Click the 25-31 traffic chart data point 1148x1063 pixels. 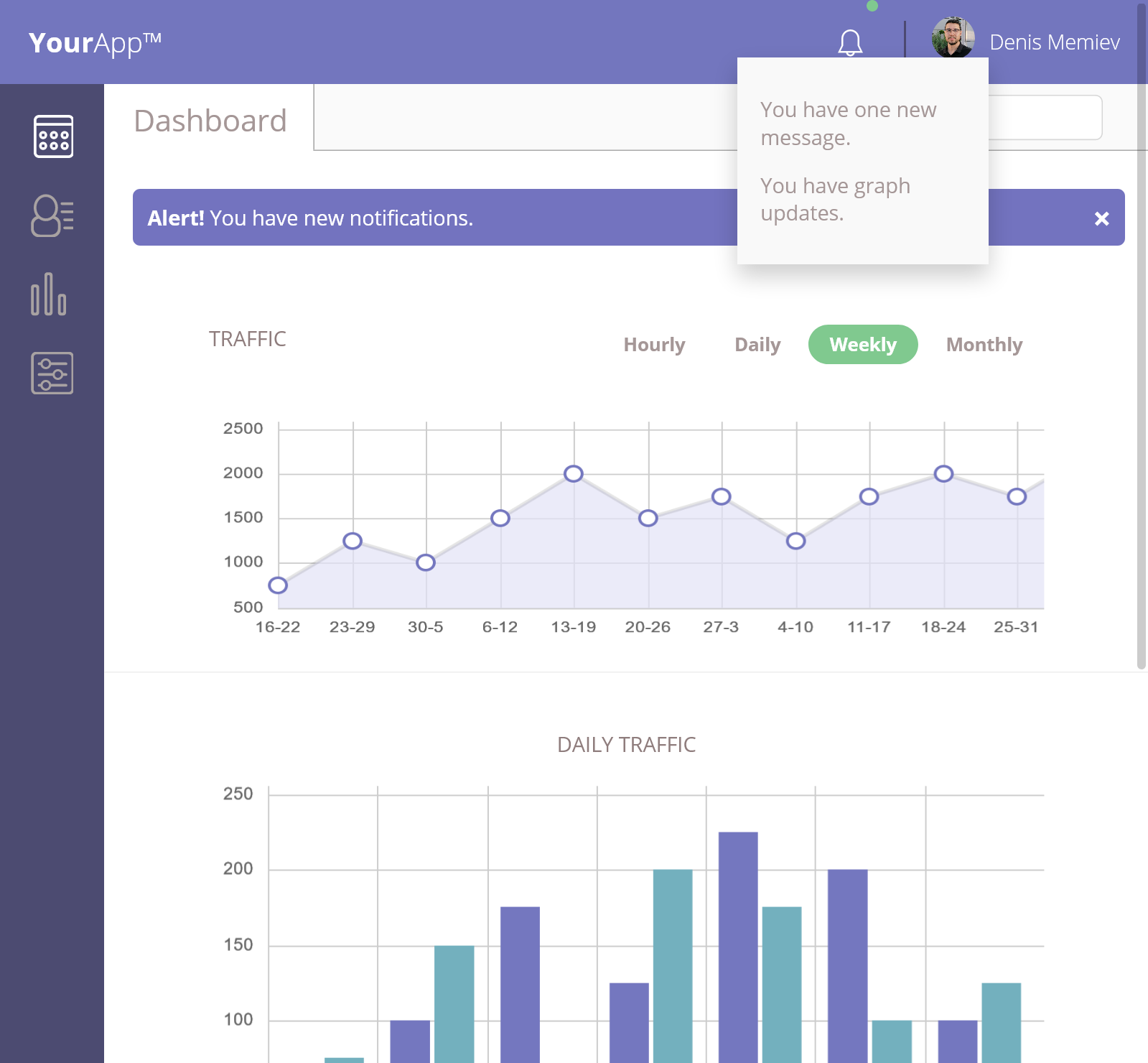tap(1017, 496)
